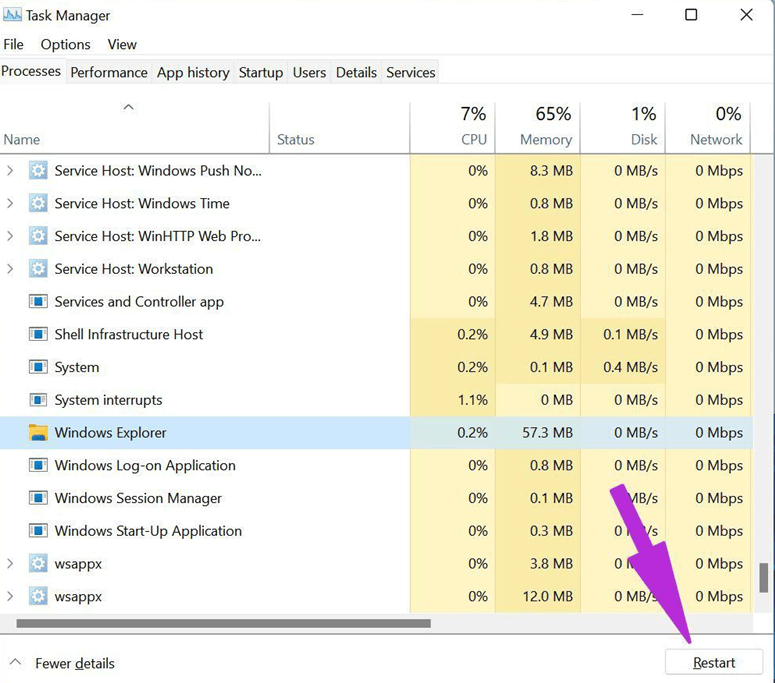Click the horizontal scrollbar thumb
This screenshot has width=775, height=683.
click(223, 624)
